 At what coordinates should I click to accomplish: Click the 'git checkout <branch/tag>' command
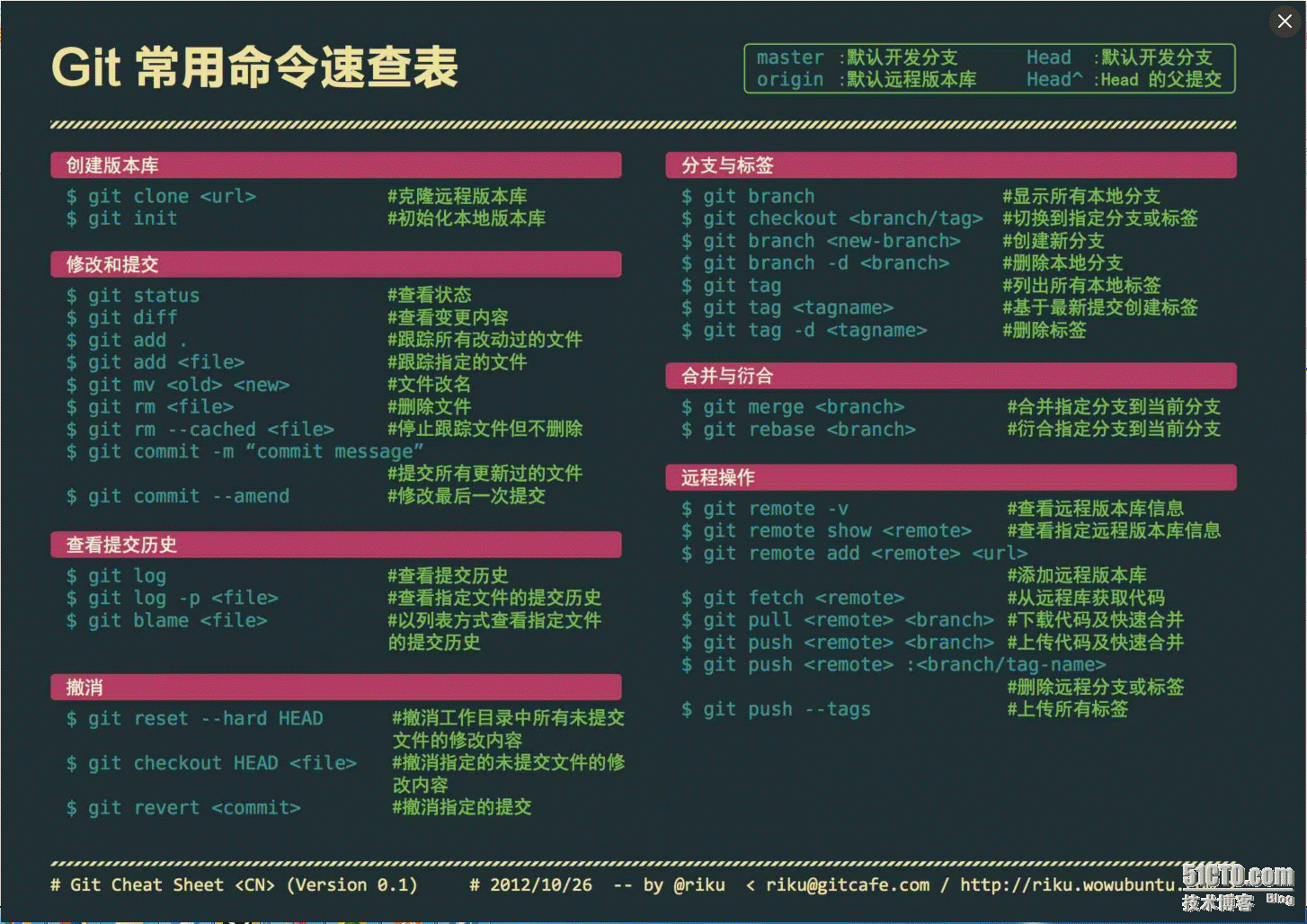pyautogui.click(x=832, y=218)
